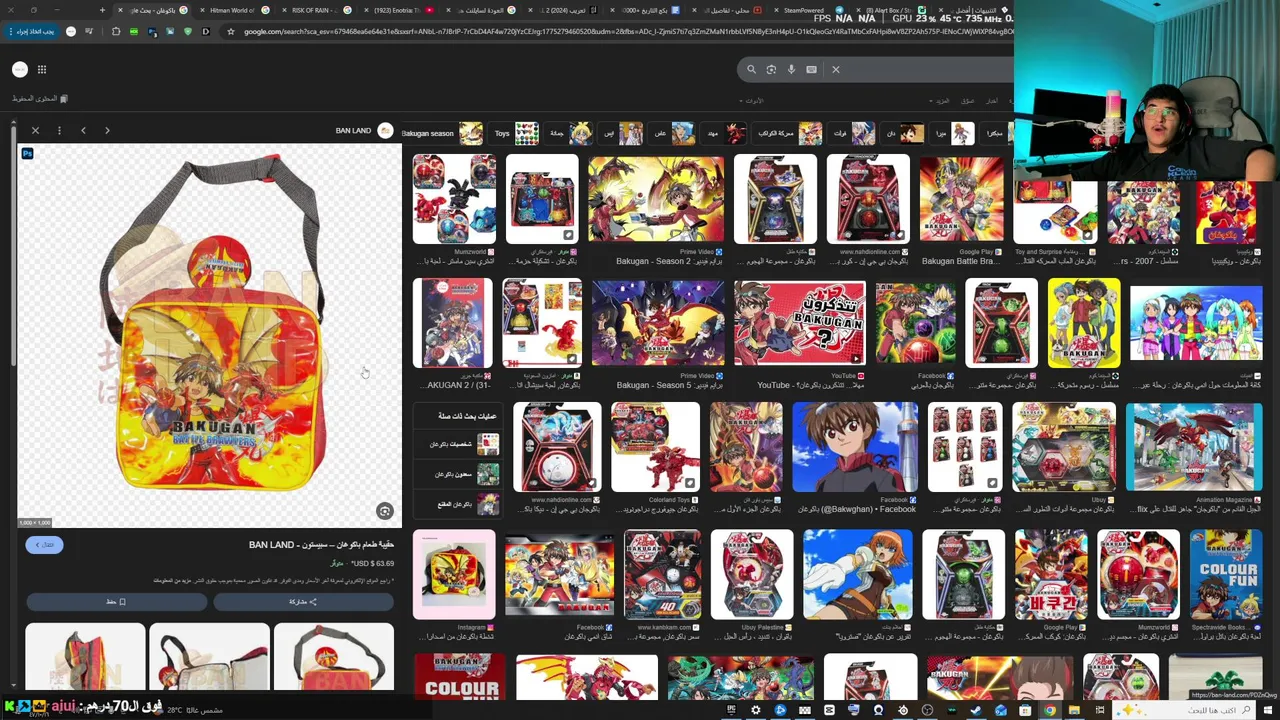Click the BAN LAND site logo
This screenshot has width=1280, height=720.
(x=385, y=131)
